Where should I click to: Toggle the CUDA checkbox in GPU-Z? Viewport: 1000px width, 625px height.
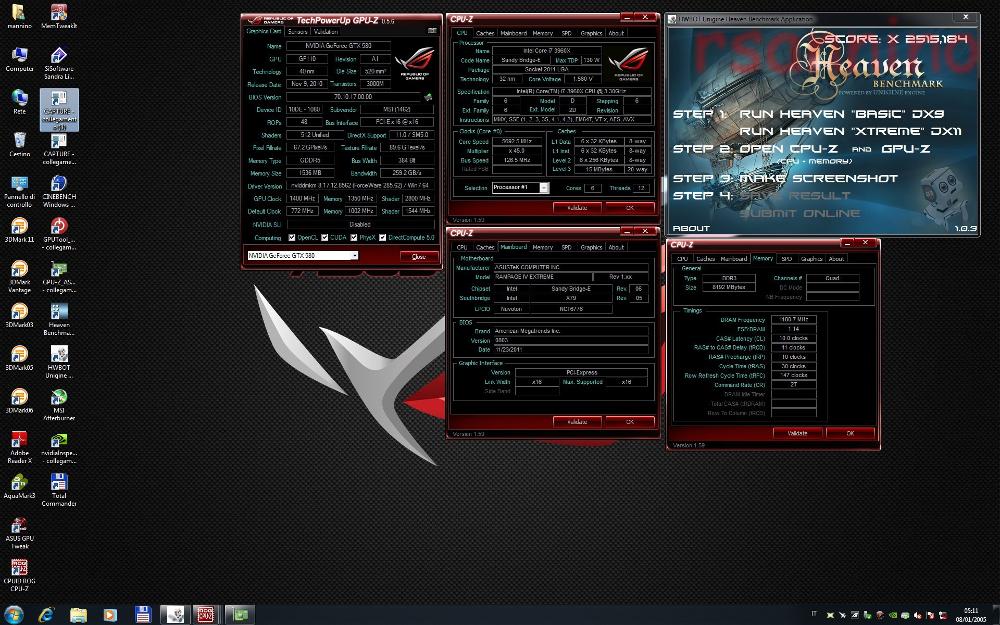(x=324, y=237)
